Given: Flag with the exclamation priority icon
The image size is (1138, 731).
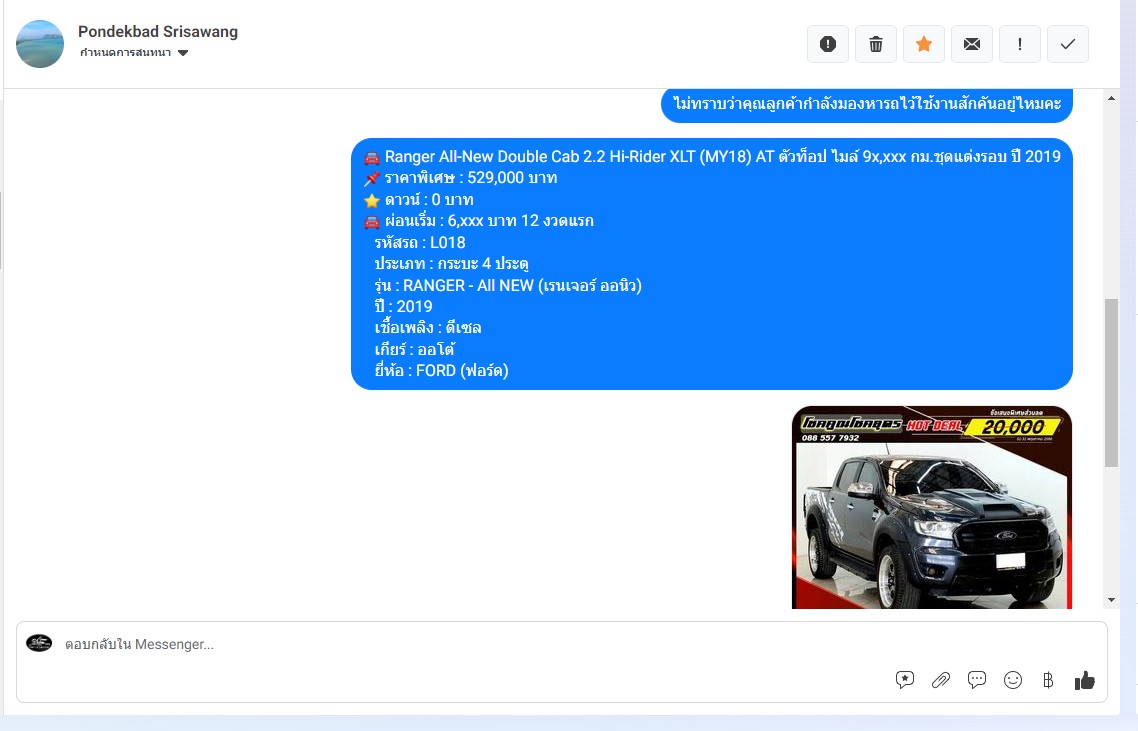Looking at the screenshot, I should click(x=1020, y=44).
